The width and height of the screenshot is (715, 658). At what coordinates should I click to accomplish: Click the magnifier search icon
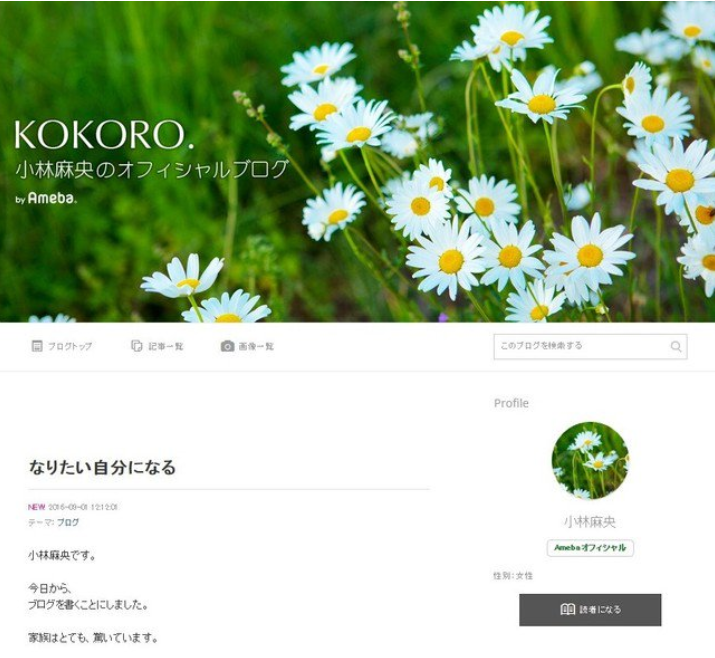pos(676,347)
